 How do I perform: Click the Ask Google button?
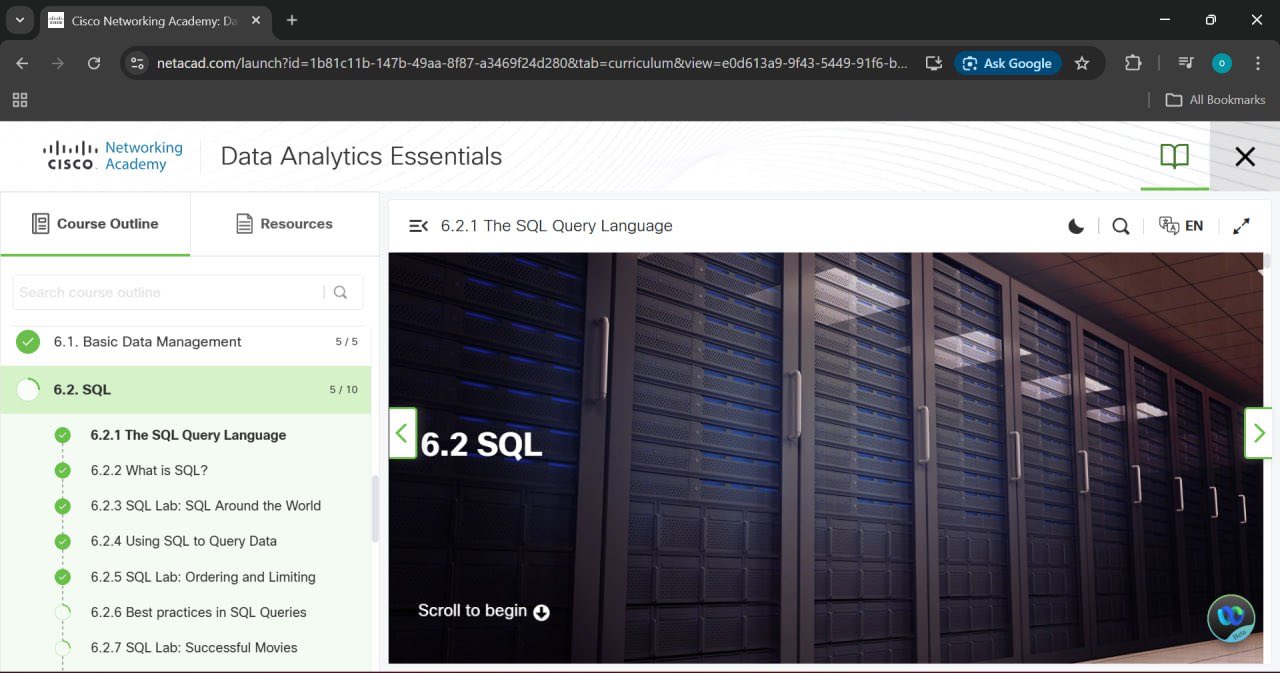coord(1007,63)
